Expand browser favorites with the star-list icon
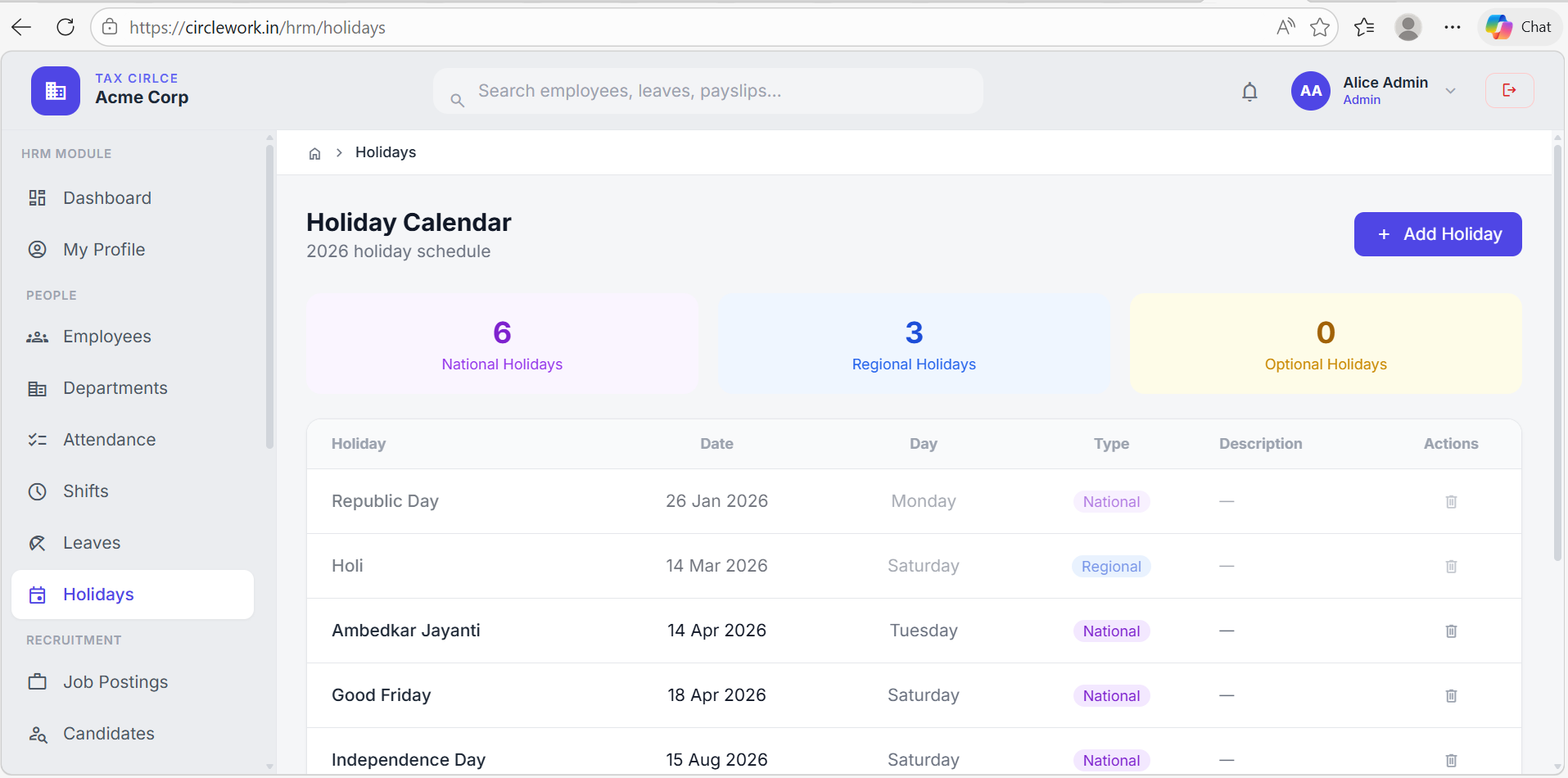 1364,27
